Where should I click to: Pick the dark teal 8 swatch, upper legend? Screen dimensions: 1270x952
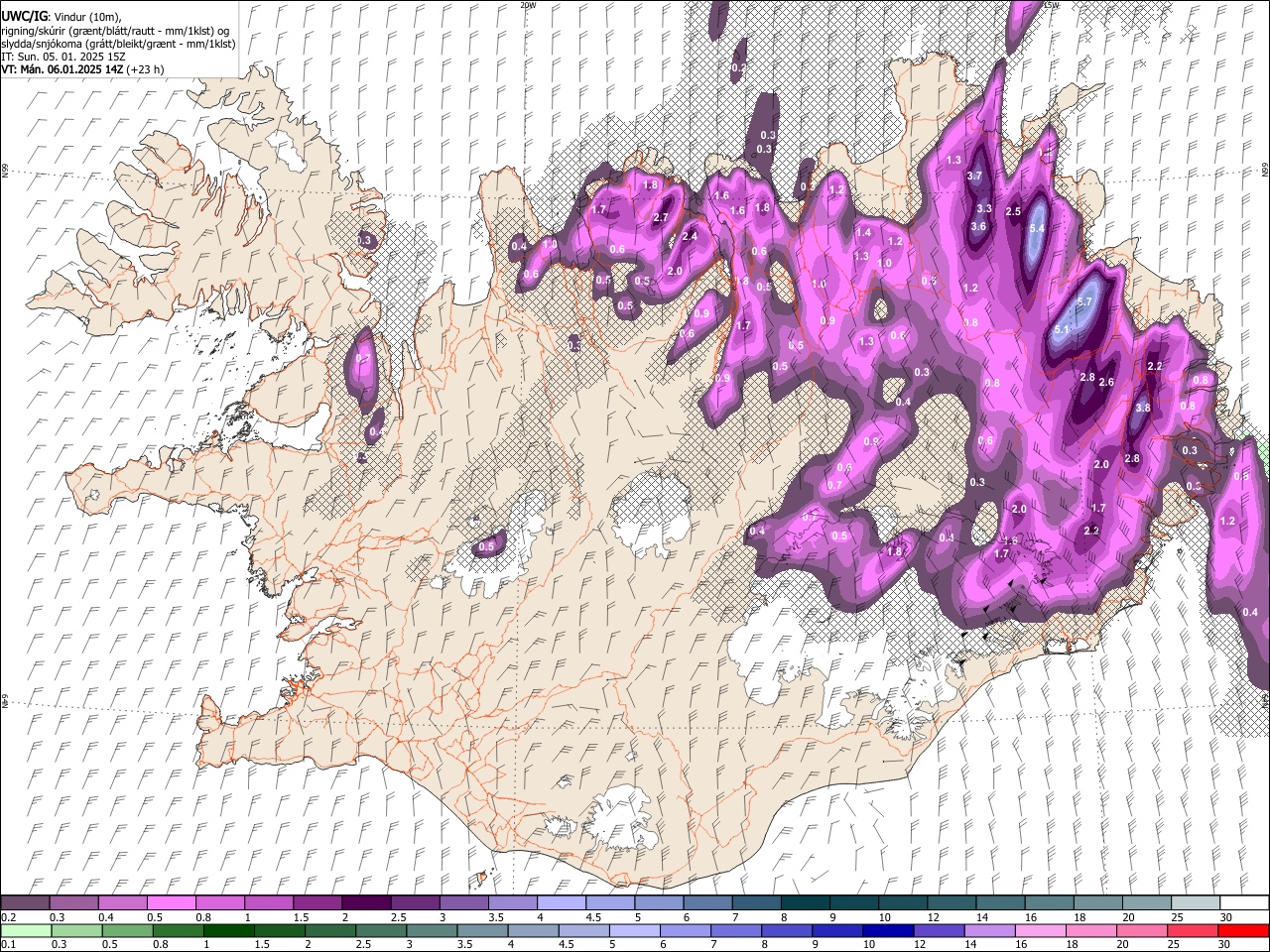[x=806, y=903]
